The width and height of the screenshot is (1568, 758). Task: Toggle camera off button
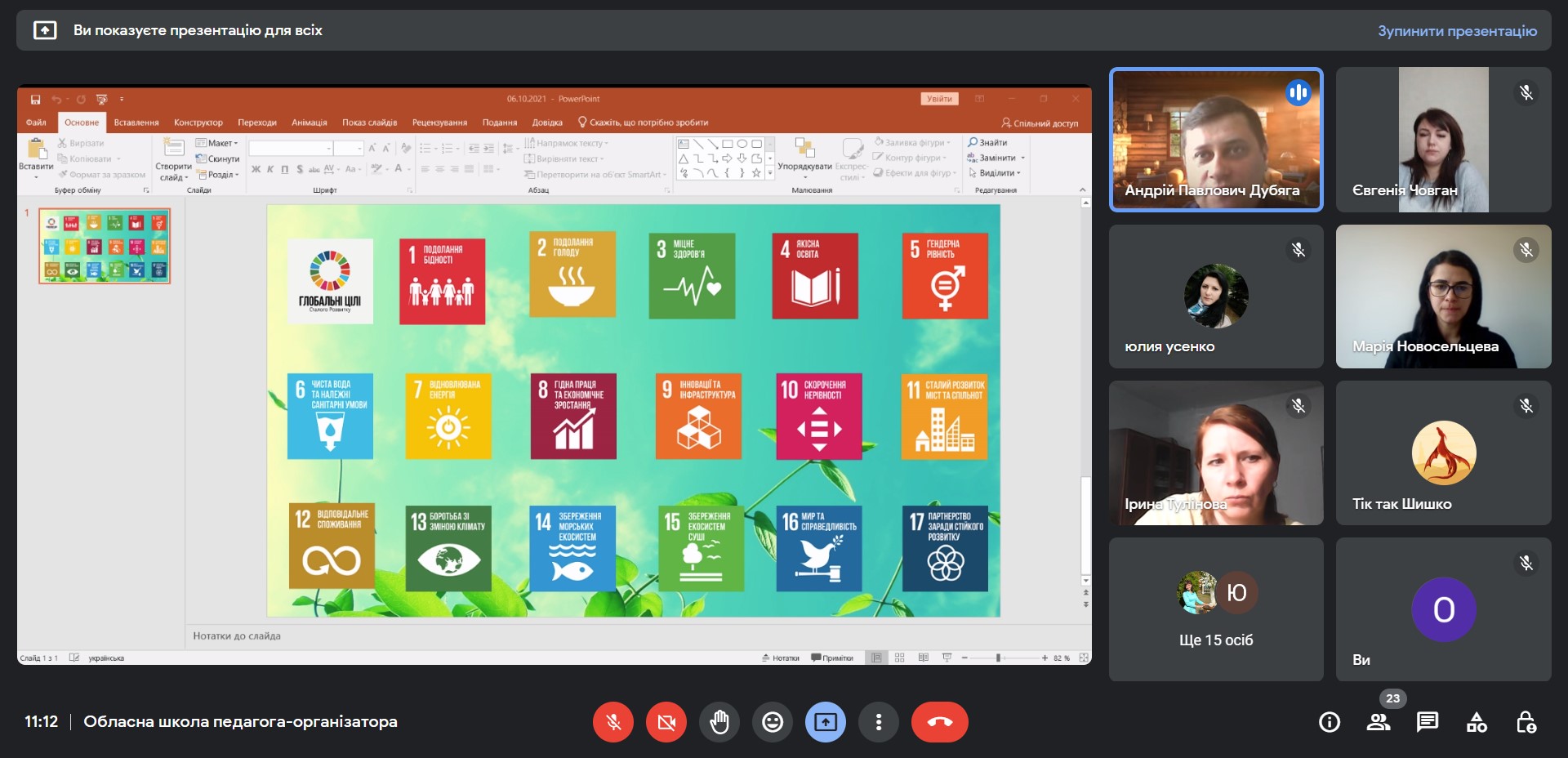click(x=666, y=722)
